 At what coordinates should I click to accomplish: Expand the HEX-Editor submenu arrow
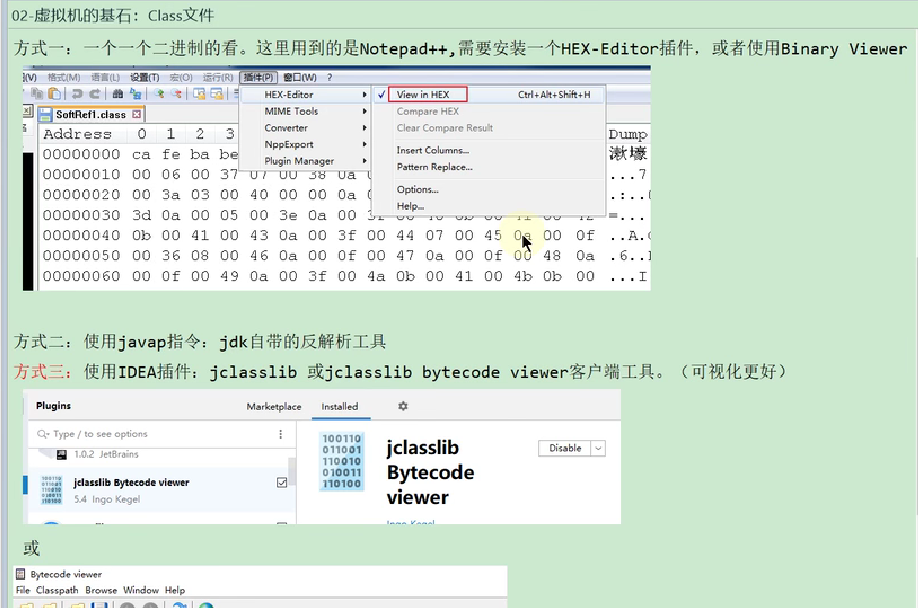(x=364, y=94)
